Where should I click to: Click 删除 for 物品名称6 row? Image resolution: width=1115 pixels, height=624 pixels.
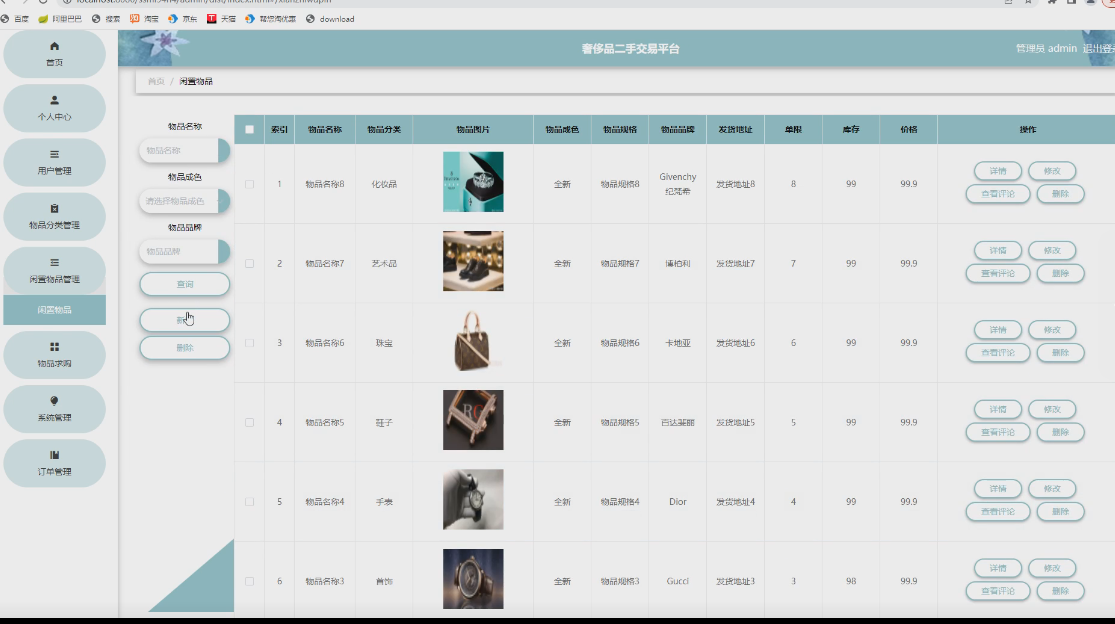coord(1060,353)
